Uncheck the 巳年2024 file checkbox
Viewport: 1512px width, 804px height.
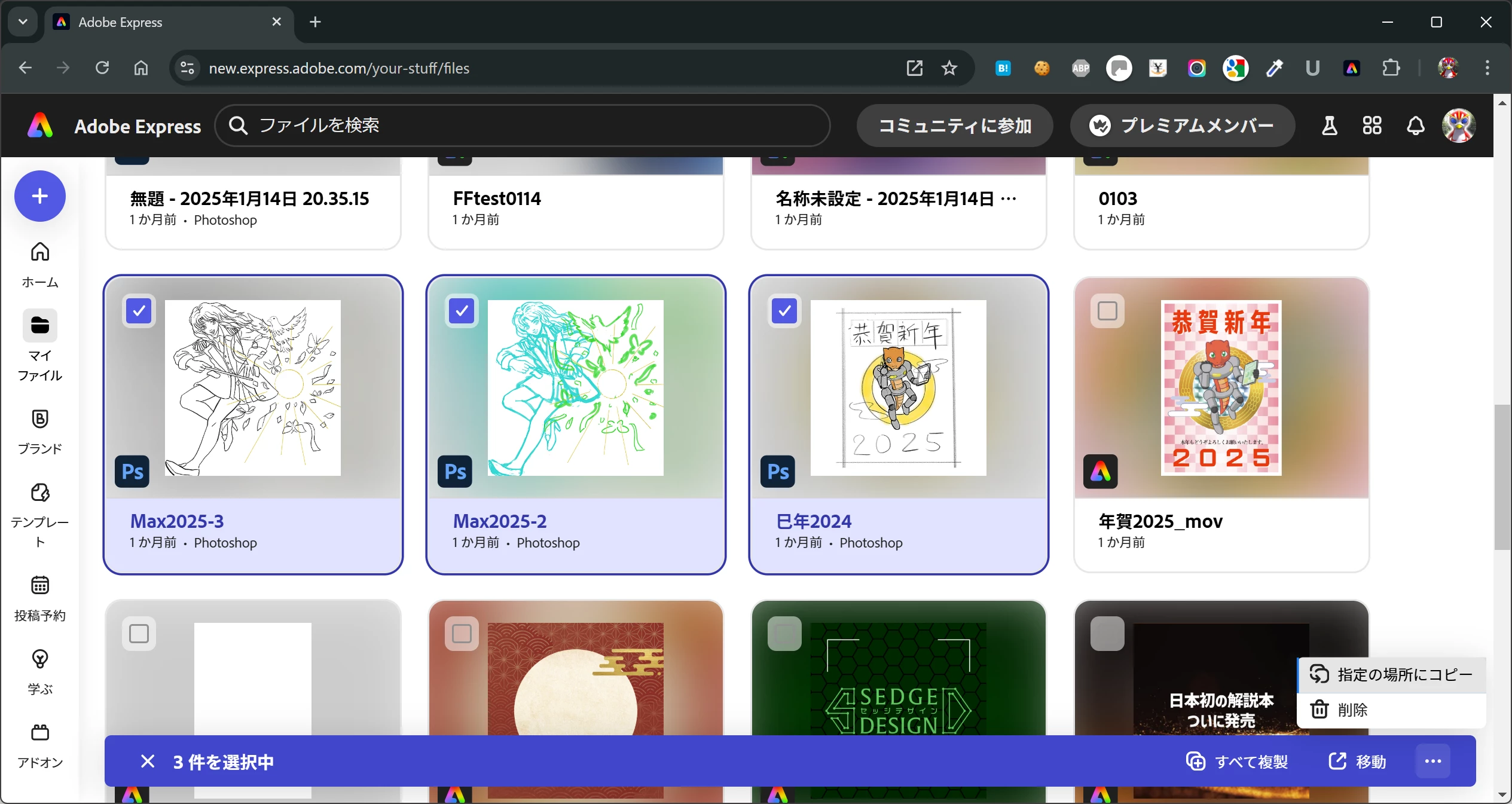click(x=784, y=311)
